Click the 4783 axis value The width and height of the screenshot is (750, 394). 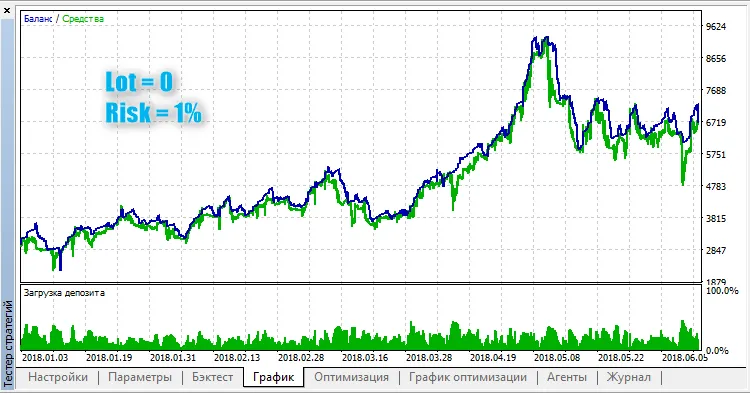(716, 187)
